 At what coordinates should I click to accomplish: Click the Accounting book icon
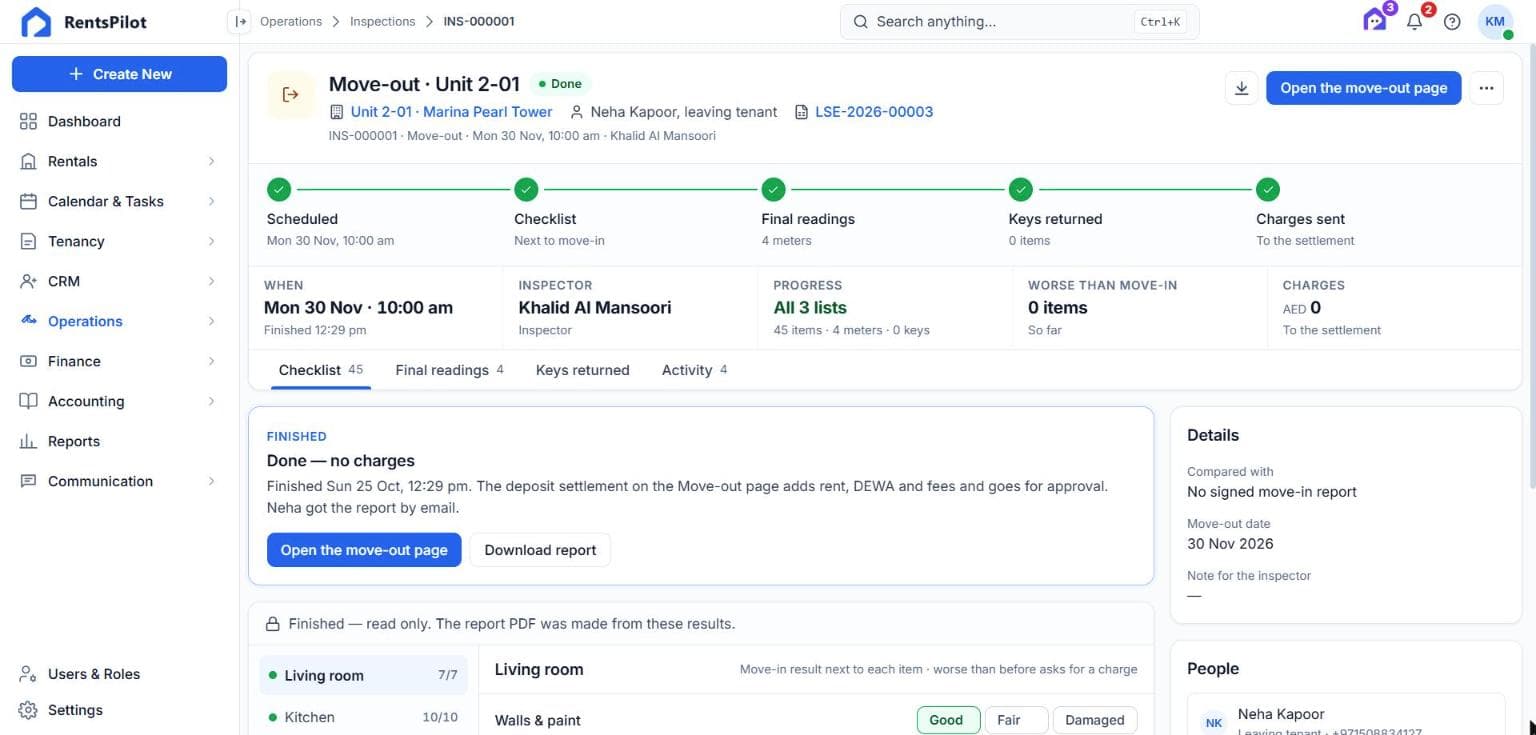pos(28,401)
